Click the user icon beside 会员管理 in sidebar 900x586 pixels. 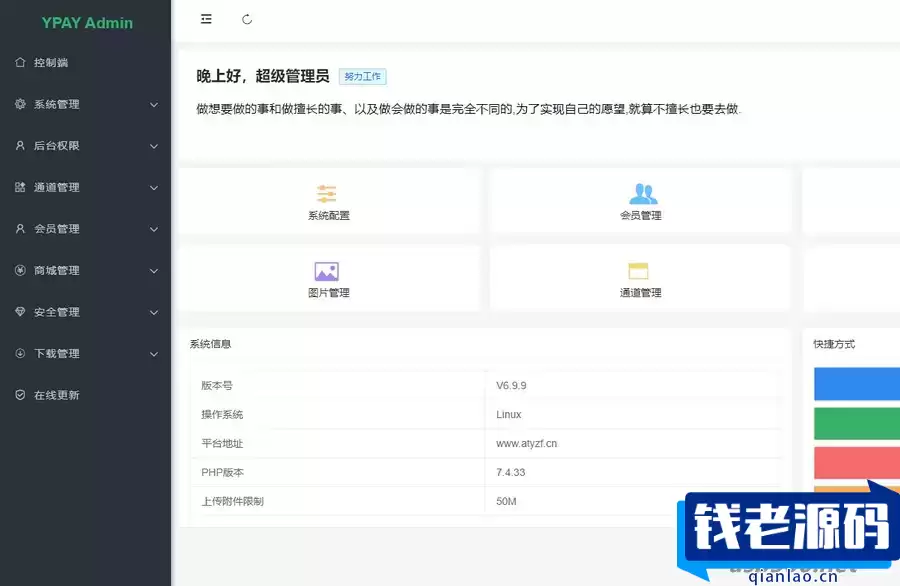tap(20, 228)
